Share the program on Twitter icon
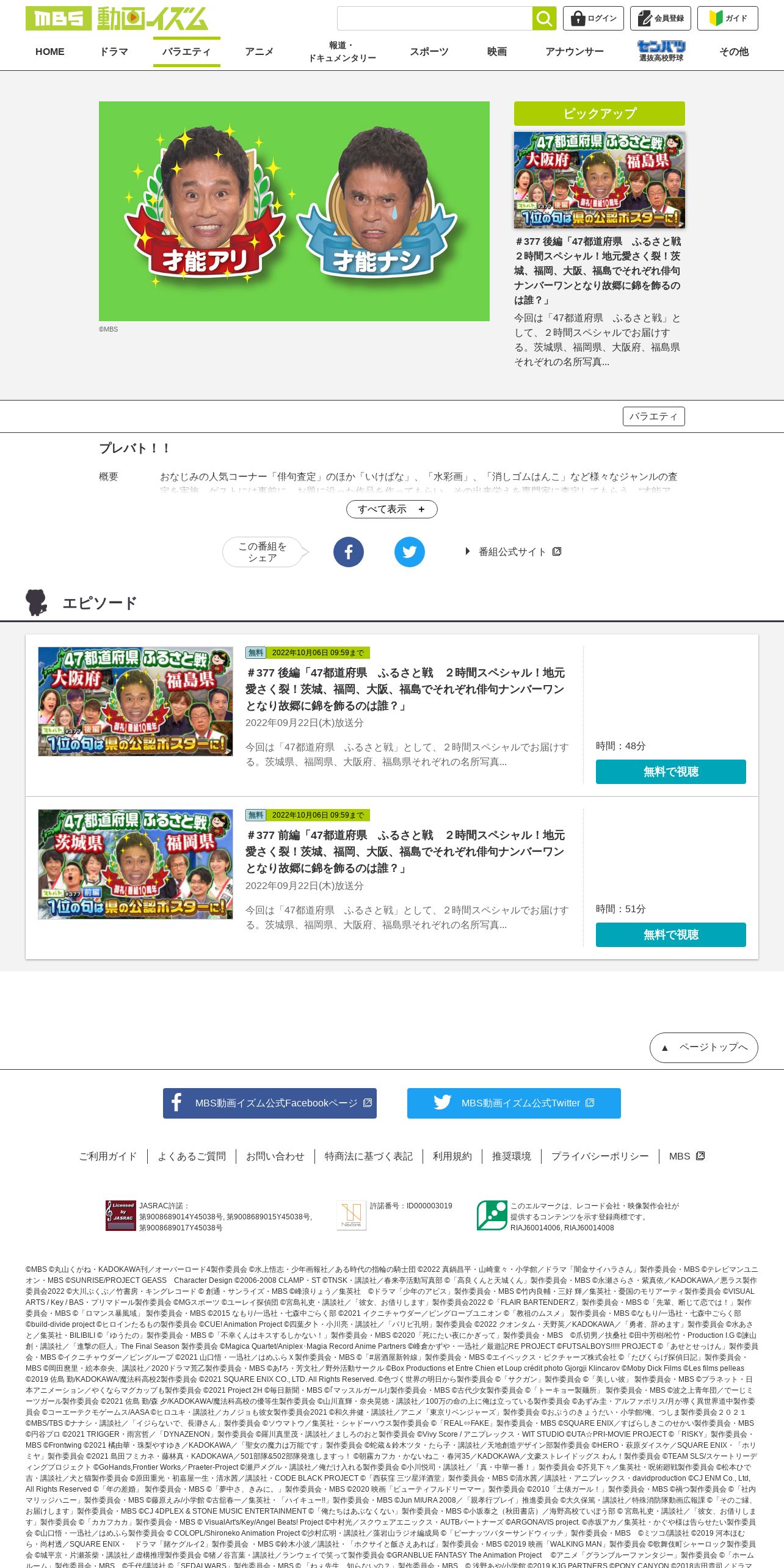Image resolution: width=784 pixels, height=1568 pixels. click(410, 552)
